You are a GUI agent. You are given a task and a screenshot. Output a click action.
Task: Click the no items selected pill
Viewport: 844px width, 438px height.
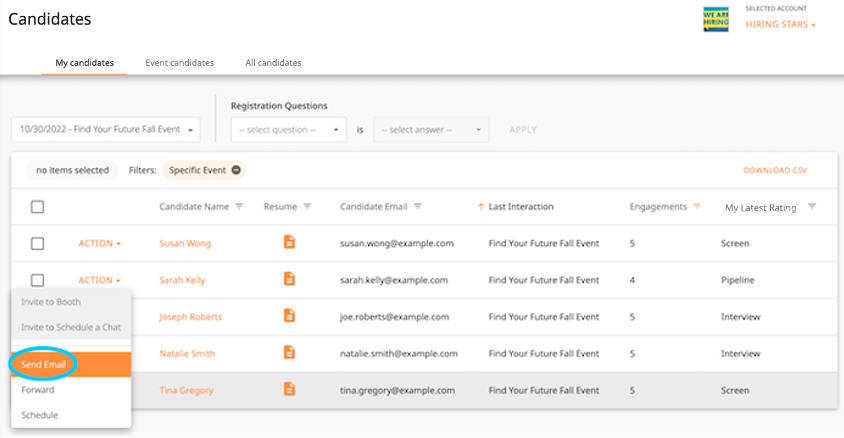[x=72, y=170]
